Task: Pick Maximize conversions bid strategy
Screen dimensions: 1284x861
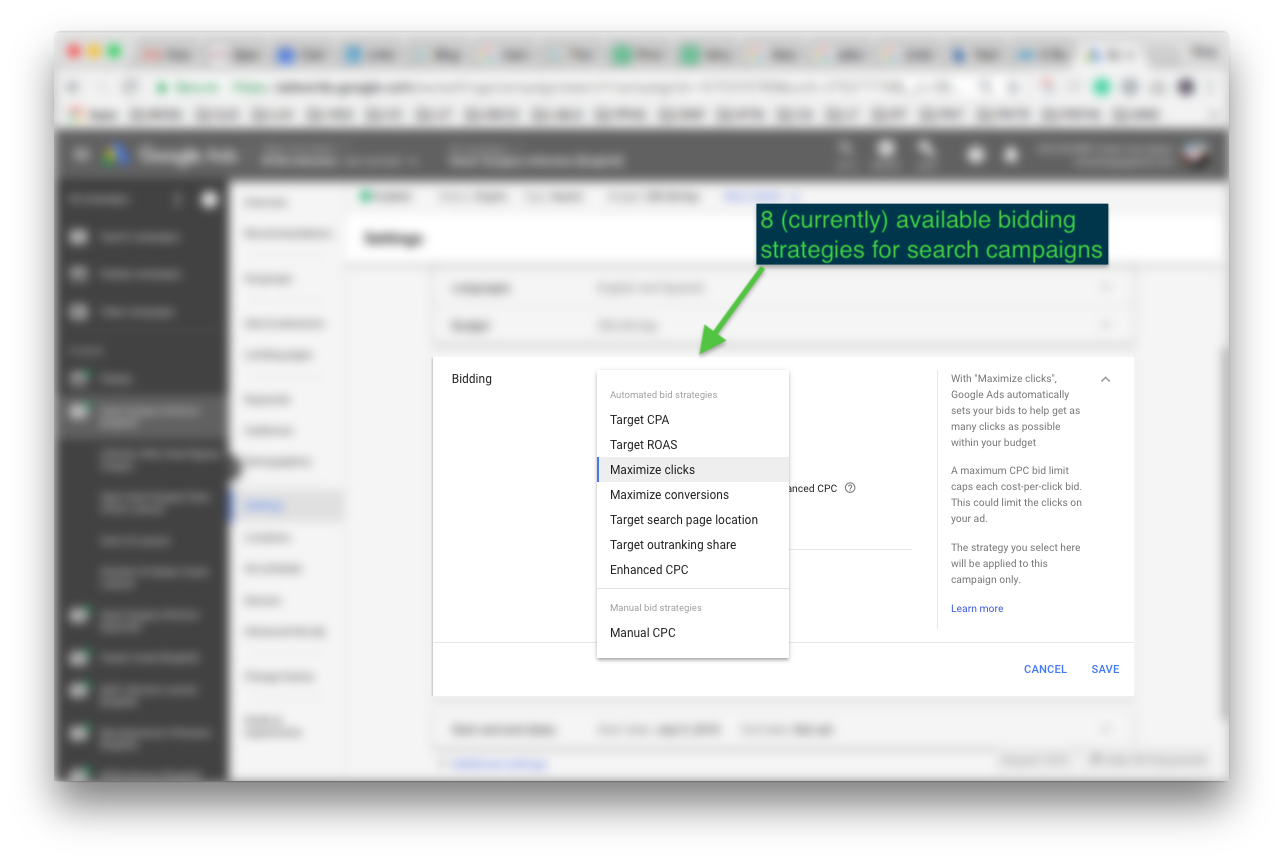Action: pos(692,495)
